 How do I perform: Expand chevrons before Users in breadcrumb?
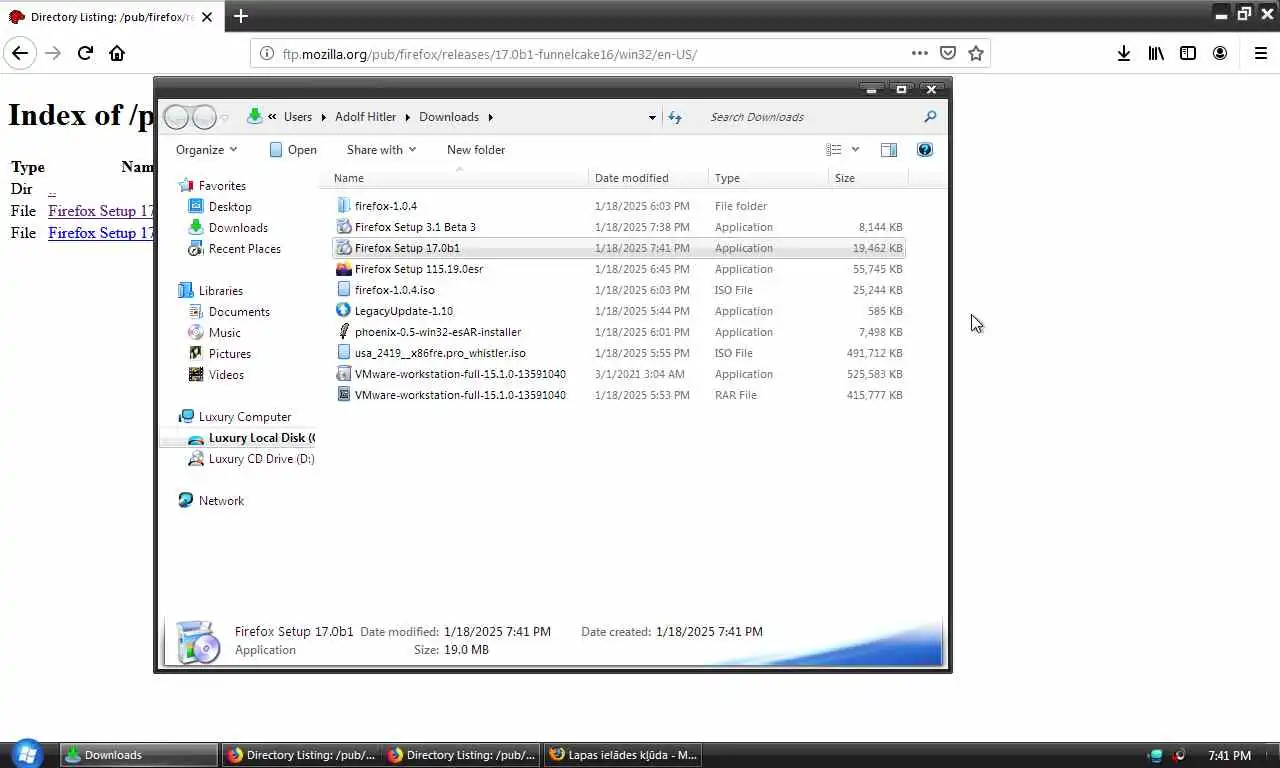pyautogui.click(x=272, y=117)
